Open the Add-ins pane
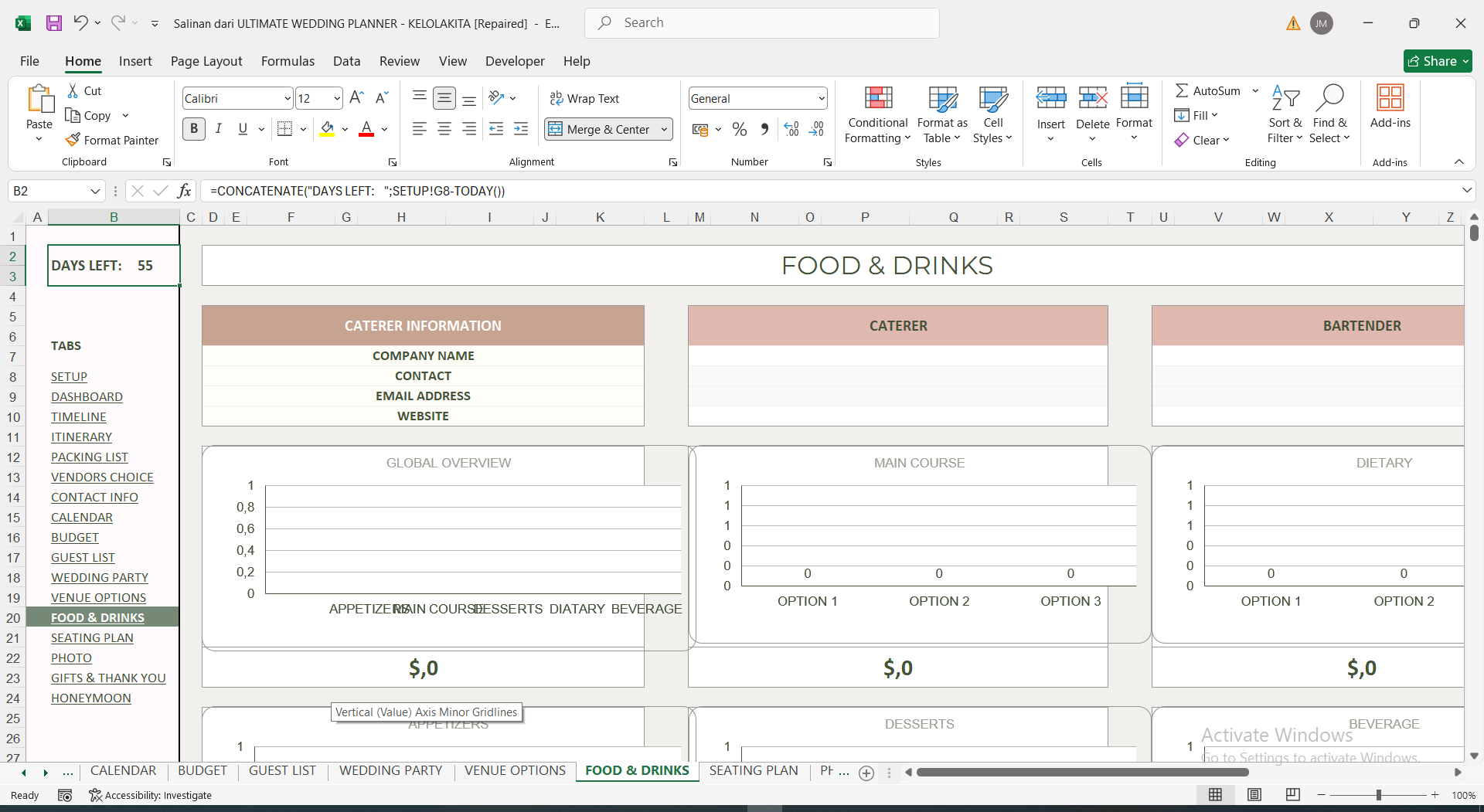The width and height of the screenshot is (1484, 812). [1390, 107]
